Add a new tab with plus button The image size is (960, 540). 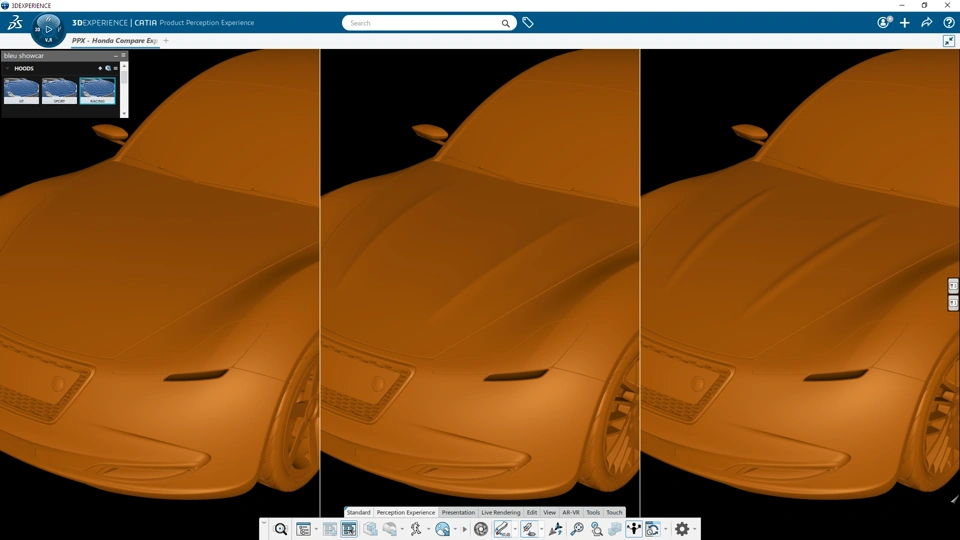click(x=166, y=40)
